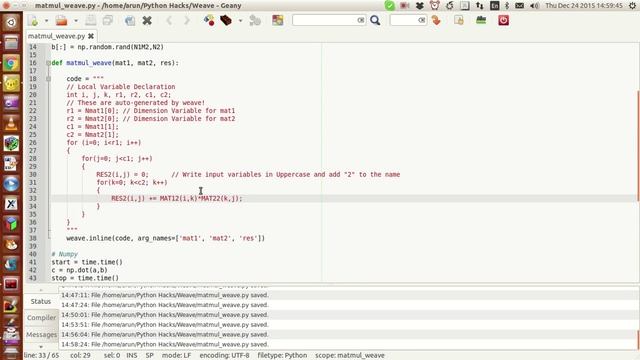Viewport: 640px width, 360px height.
Task: Open the Dropbox tray indicator
Action: coord(420,6)
